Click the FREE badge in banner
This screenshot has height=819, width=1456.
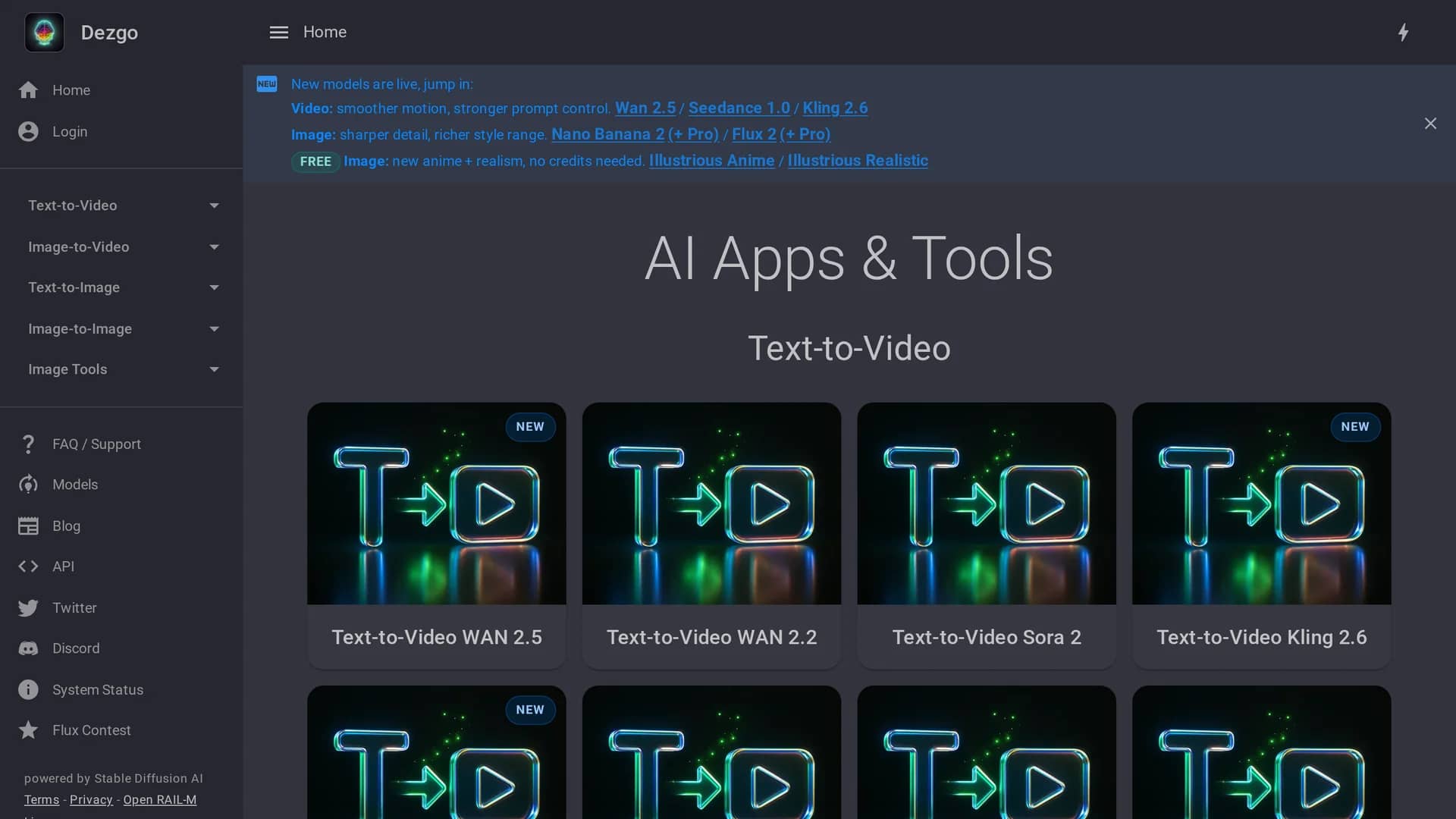point(315,162)
